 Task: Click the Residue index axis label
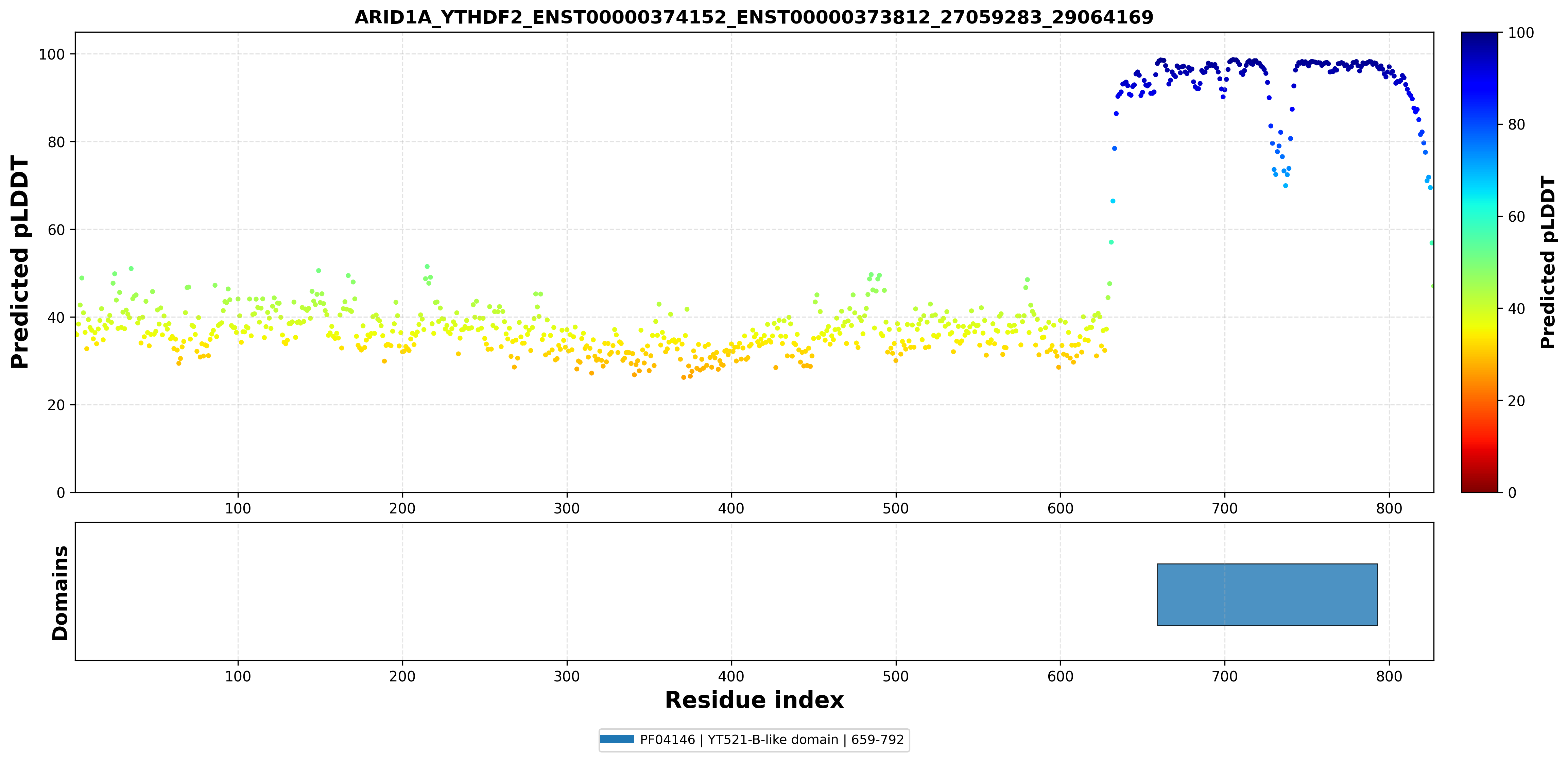coord(754,700)
